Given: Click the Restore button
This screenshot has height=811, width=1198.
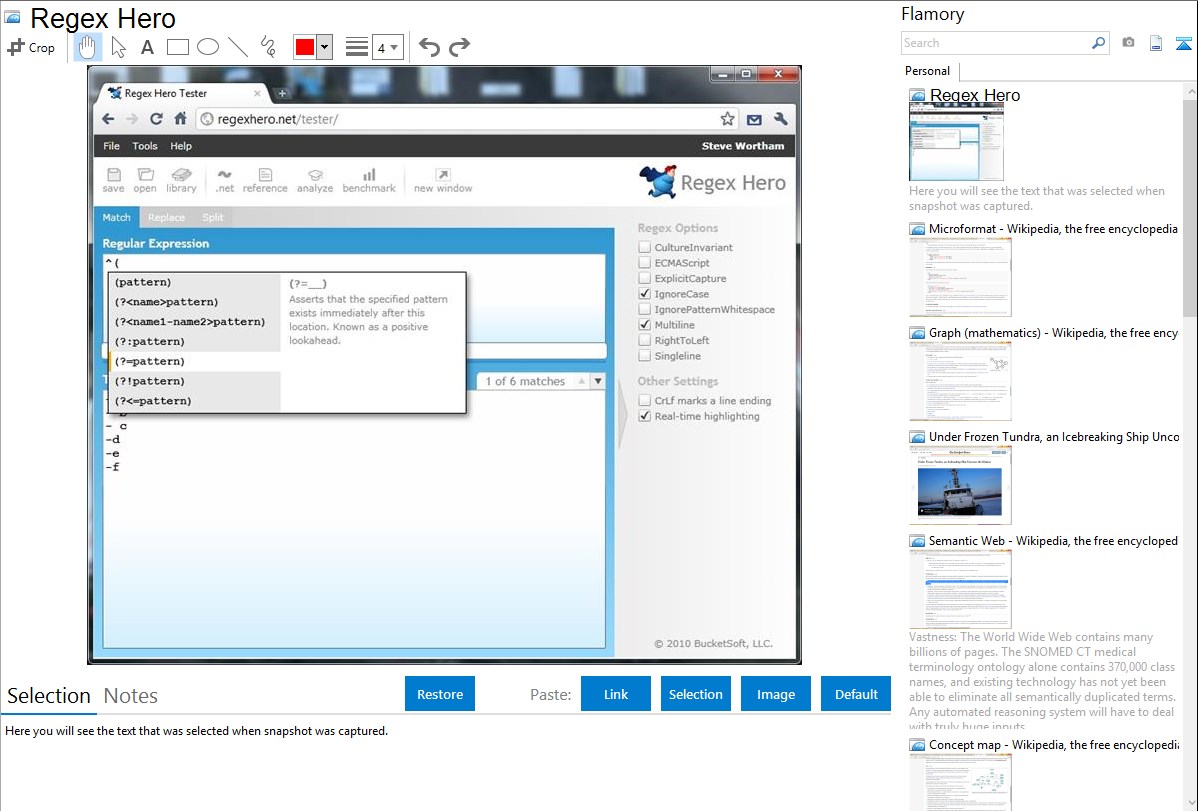Looking at the screenshot, I should 440,694.
